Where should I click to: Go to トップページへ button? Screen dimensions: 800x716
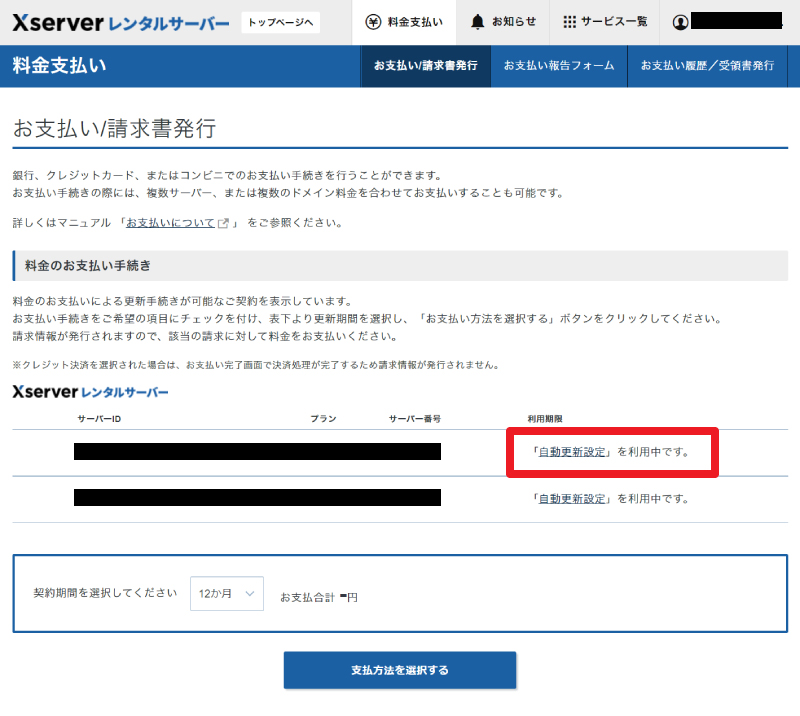click(x=281, y=22)
